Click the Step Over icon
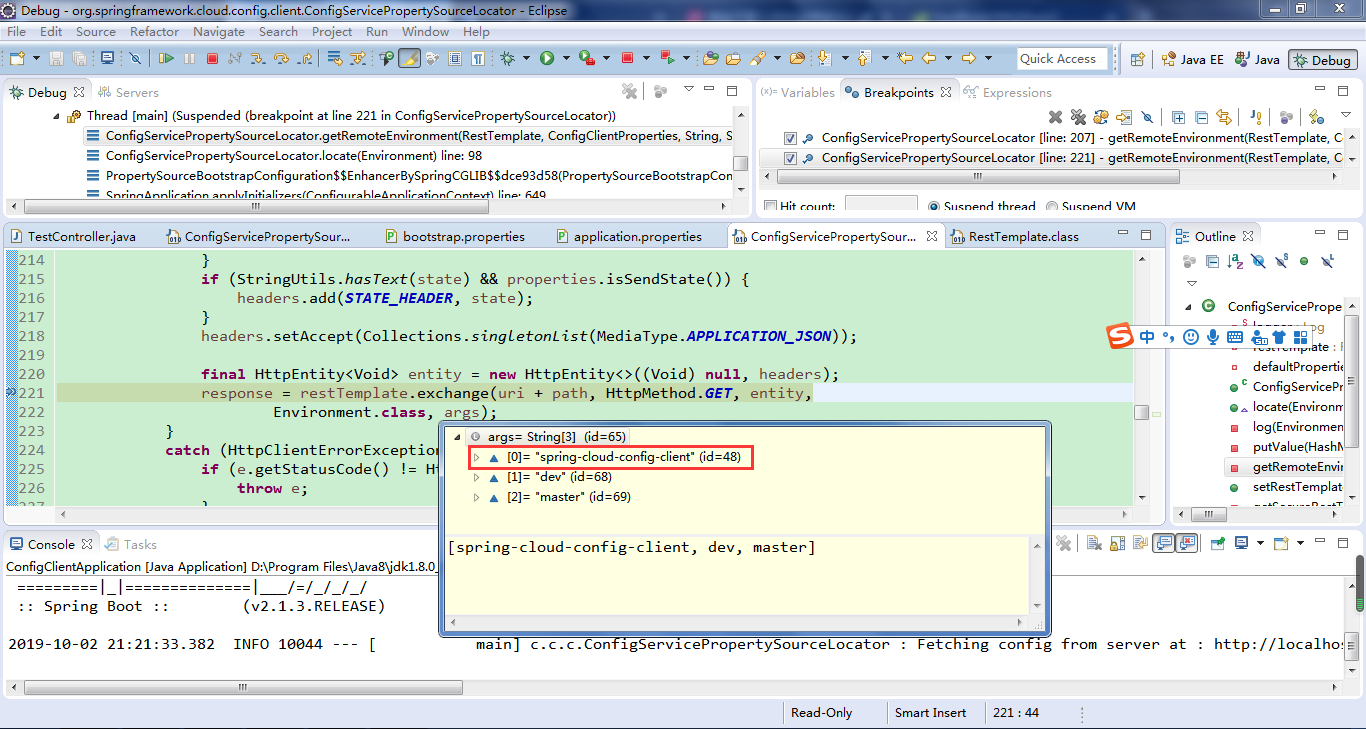This screenshot has width=1366, height=729. (281, 59)
